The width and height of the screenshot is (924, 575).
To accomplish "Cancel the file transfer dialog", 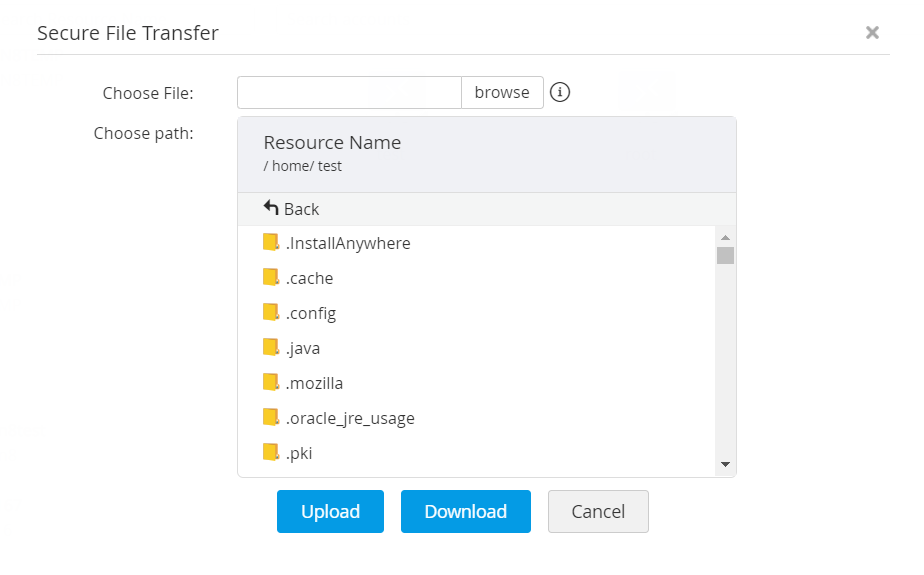I will [598, 511].
